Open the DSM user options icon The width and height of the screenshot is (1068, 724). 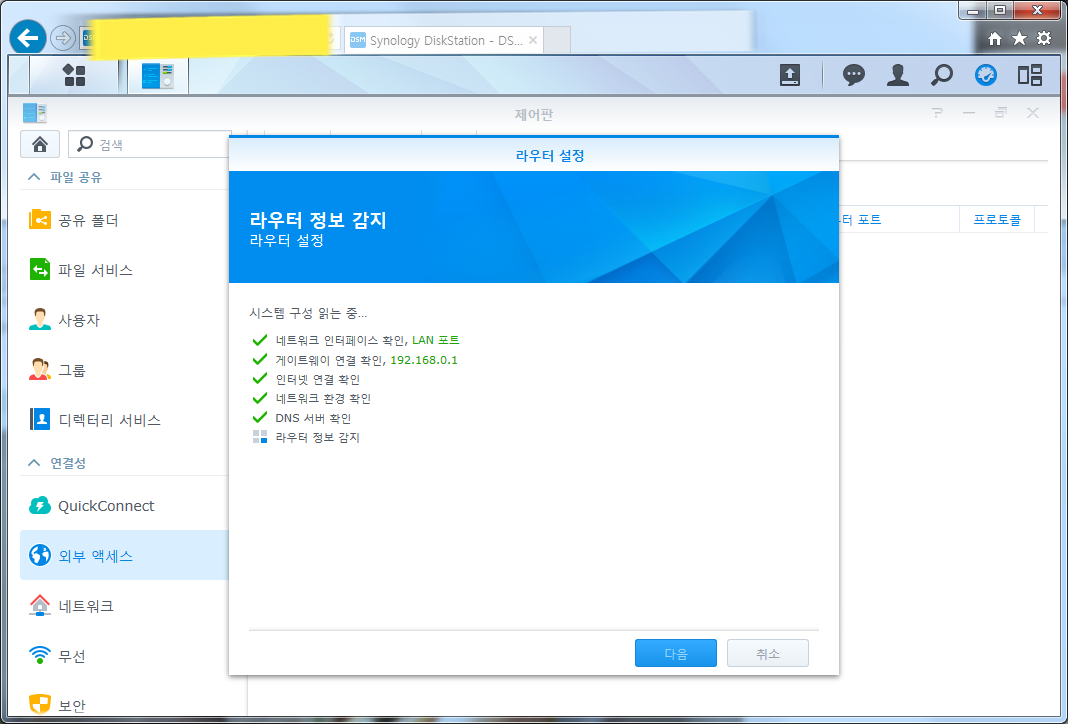coord(897,75)
